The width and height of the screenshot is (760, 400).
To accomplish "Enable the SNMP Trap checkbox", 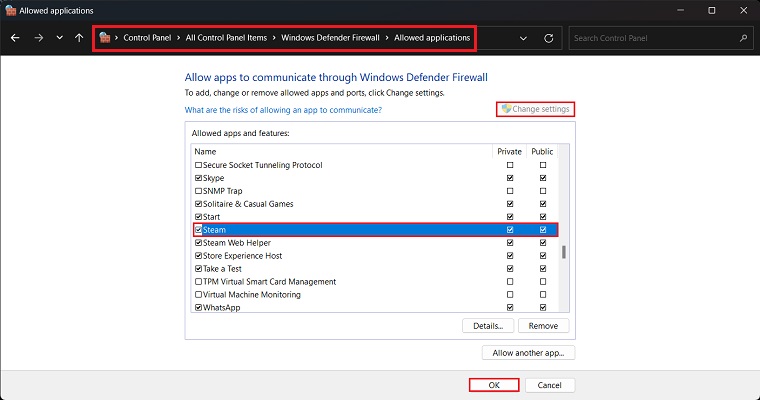I will [198, 191].
